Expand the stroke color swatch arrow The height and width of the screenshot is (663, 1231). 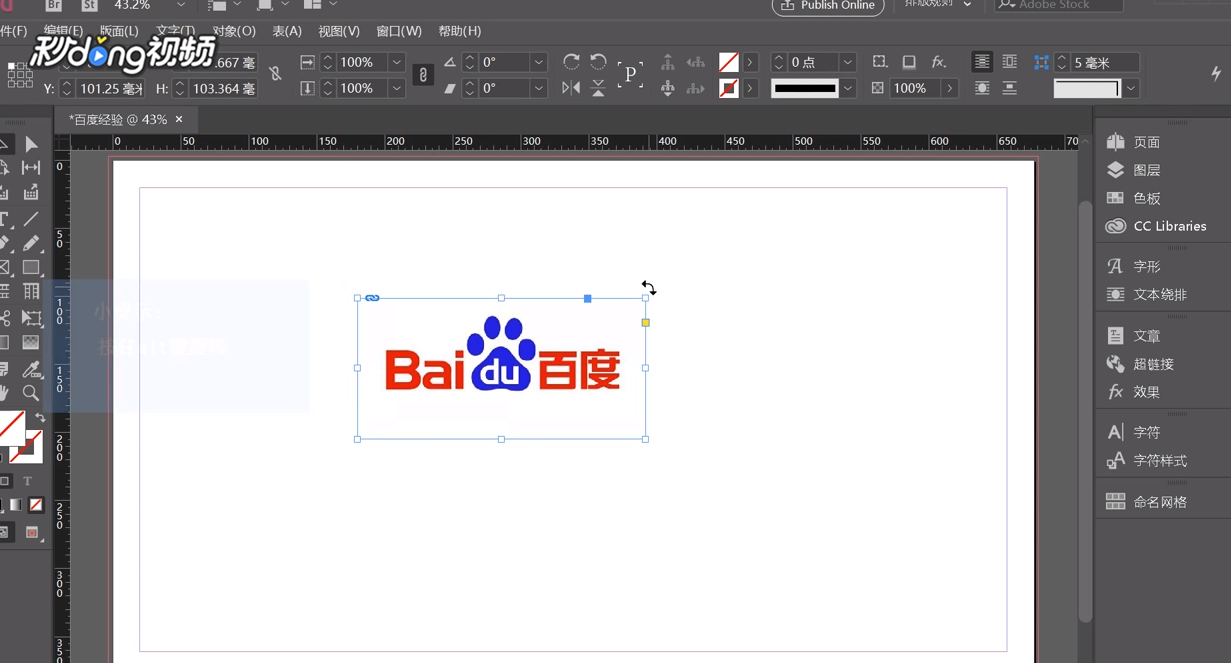pyautogui.click(x=750, y=88)
